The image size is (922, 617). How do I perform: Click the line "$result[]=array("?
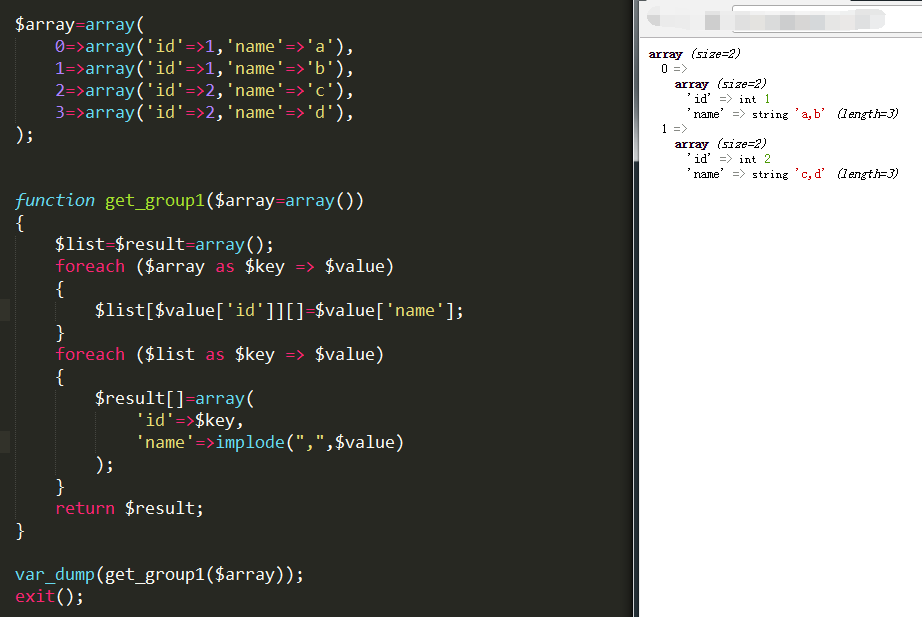pos(175,399)
